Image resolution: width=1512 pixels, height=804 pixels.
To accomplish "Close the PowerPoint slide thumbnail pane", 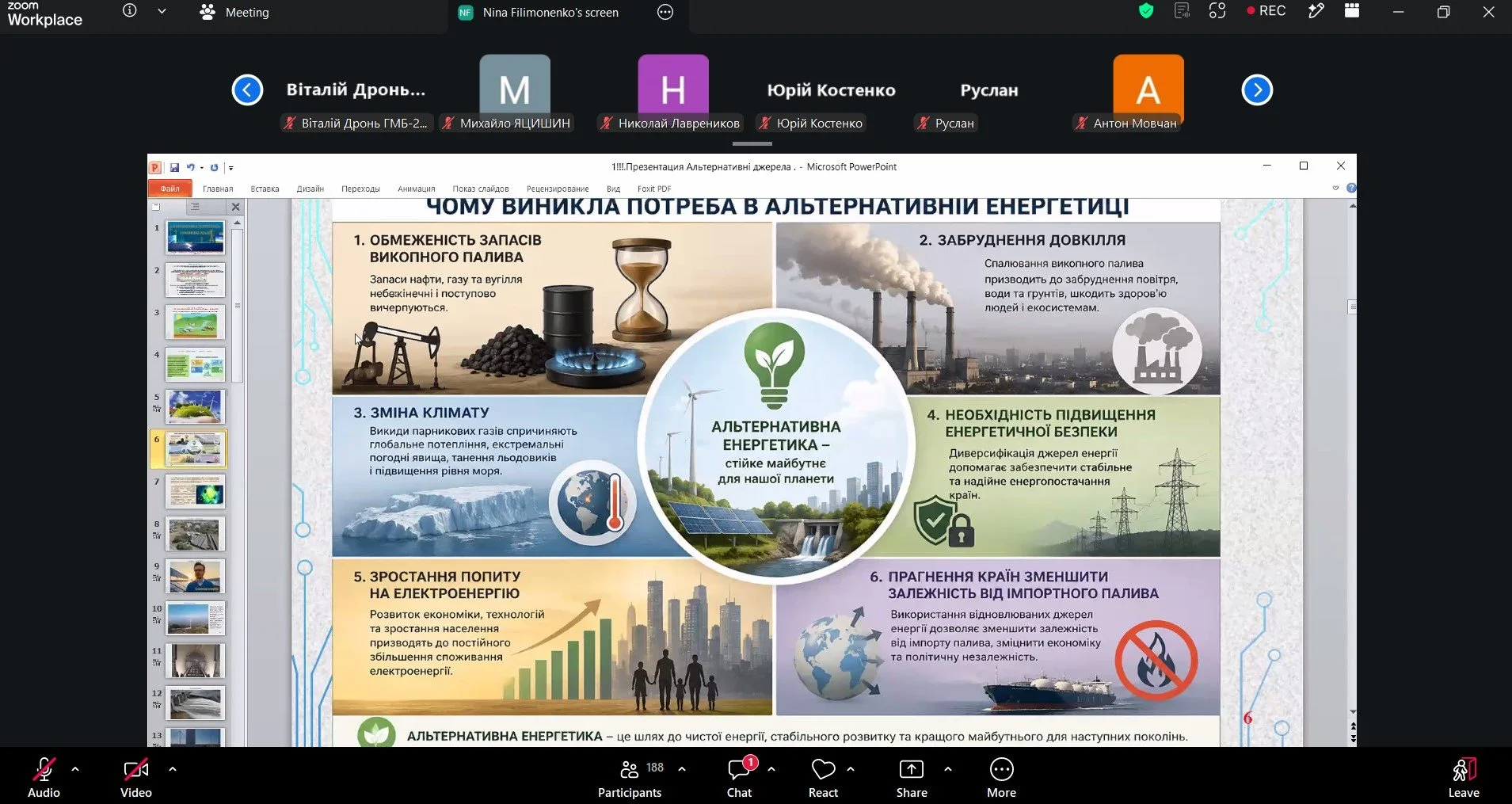I will [x=235, y=207].
